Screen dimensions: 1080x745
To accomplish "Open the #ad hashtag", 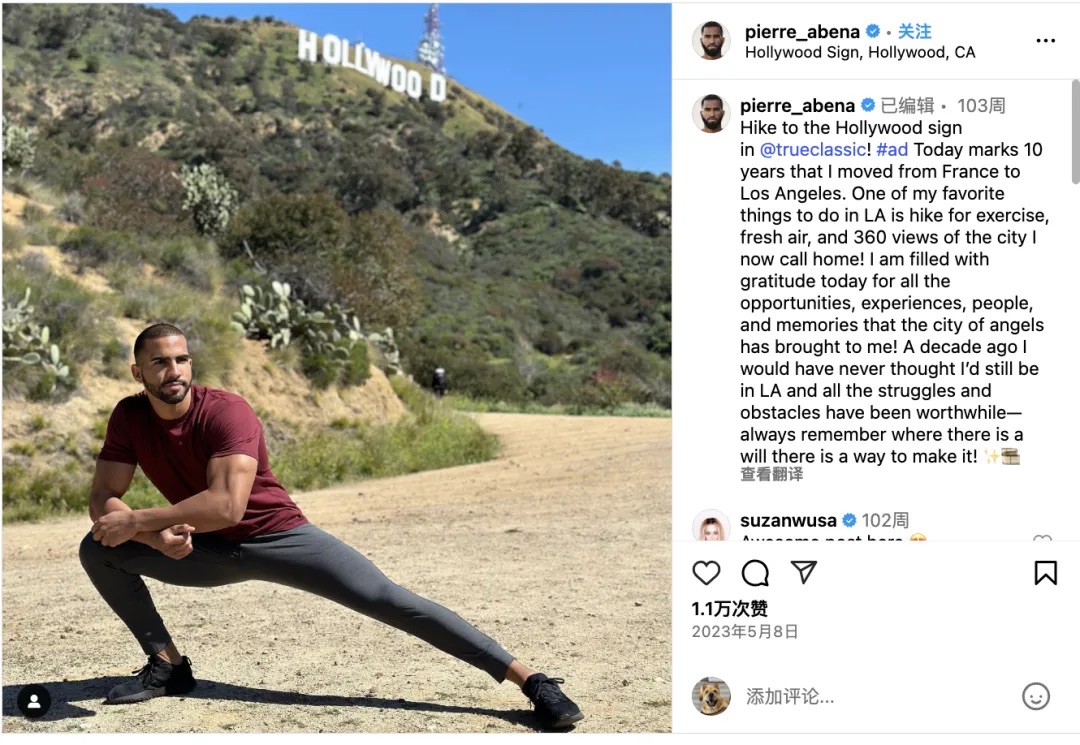I will [x=892, y=149].
